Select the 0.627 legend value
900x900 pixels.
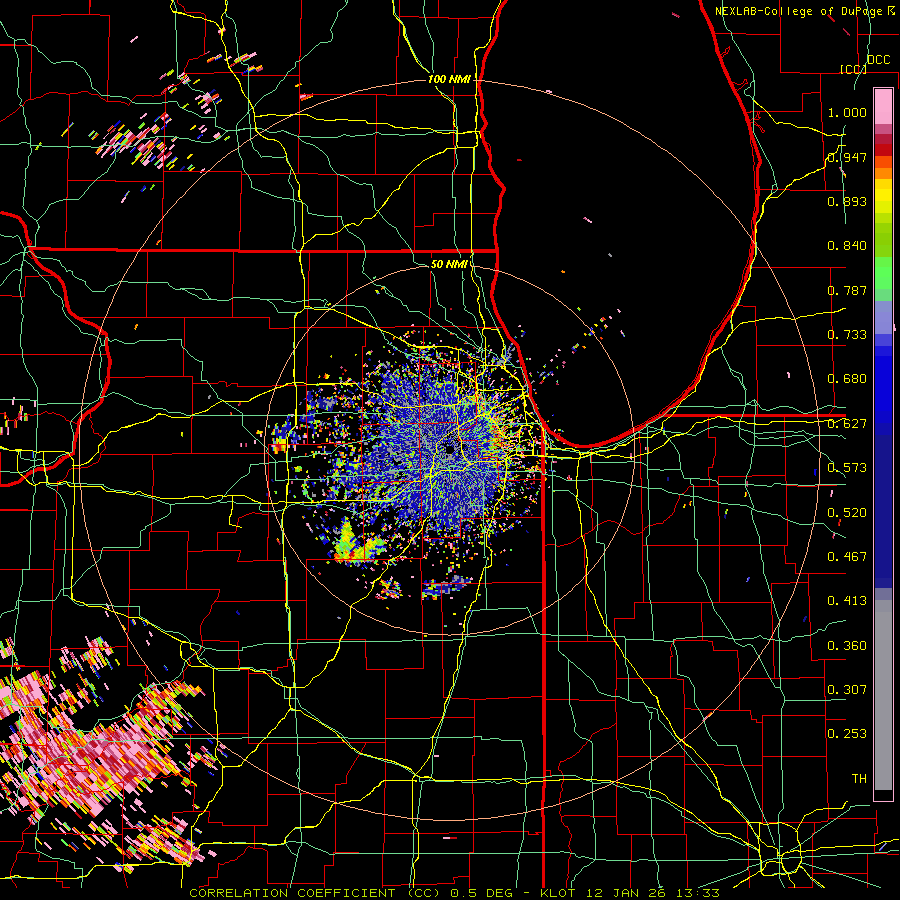[x=847, y=424]
